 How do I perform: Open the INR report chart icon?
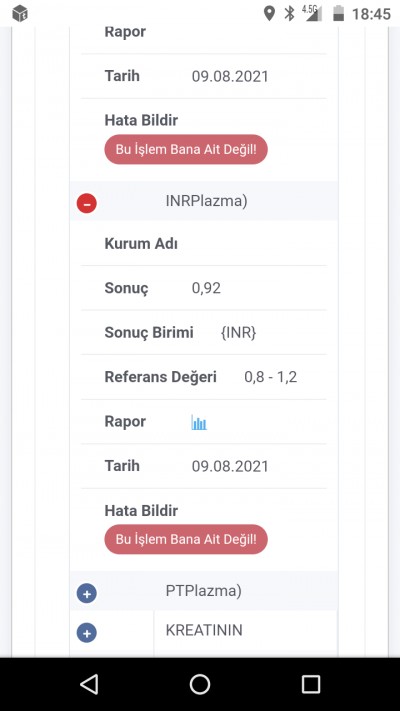coord(199,422)
